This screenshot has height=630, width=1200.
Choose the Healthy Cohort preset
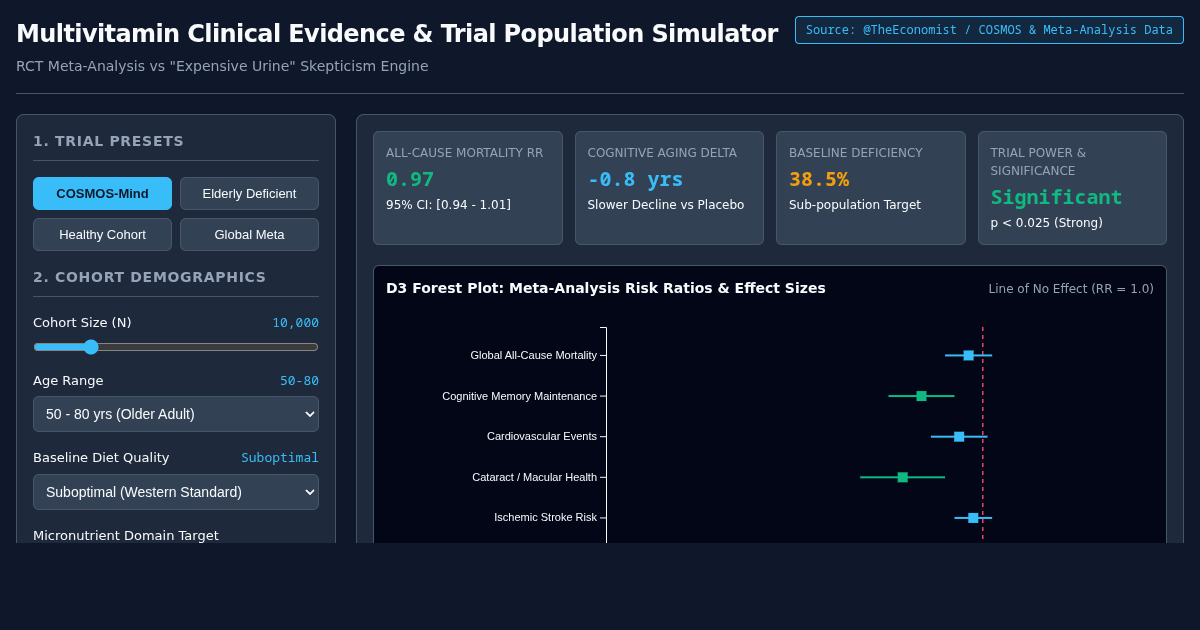tap(102, 234)
